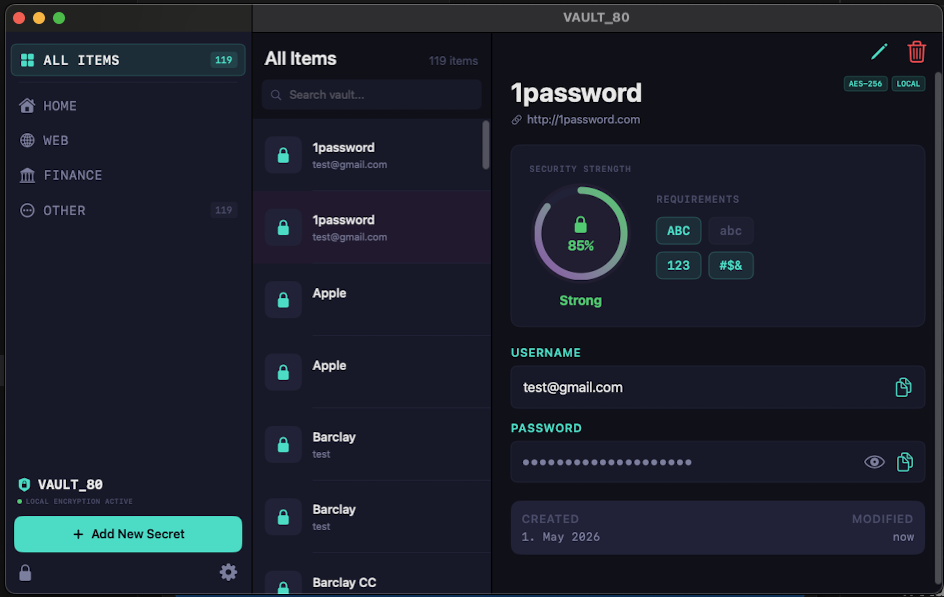The width and height of the screenshot is (944, 597).
Task: Open the http://1password.com link
Action: point(583,120)
